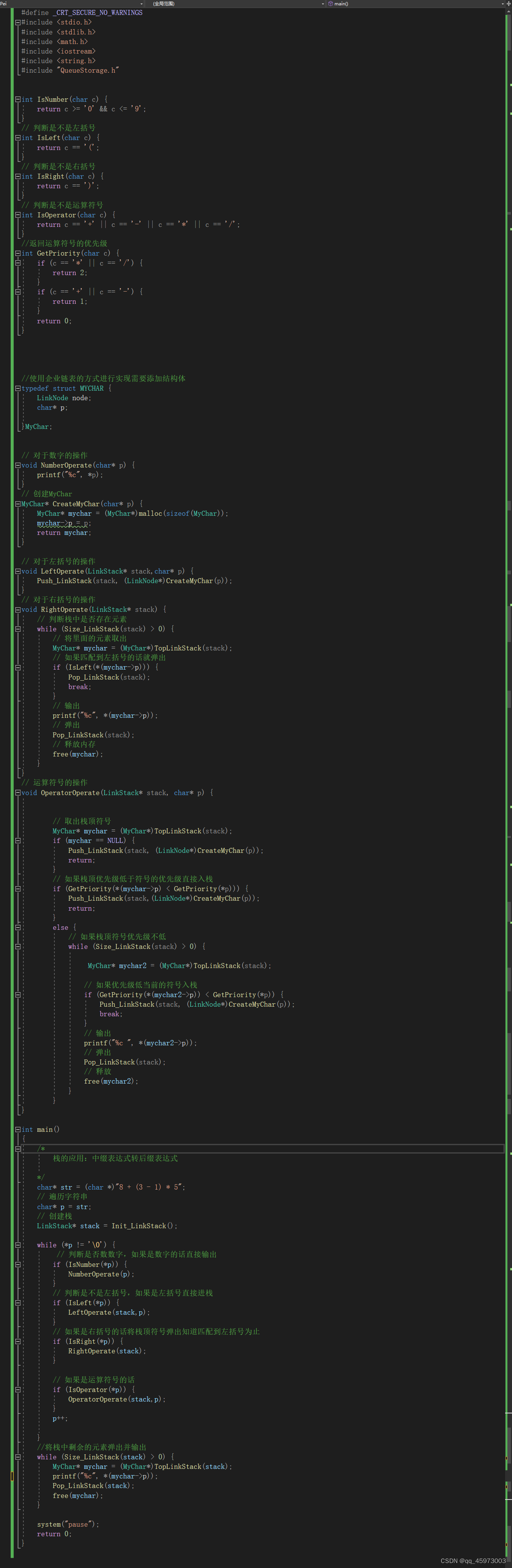
Task: Fold the while loop inside RightOperate
Action: 18,629
